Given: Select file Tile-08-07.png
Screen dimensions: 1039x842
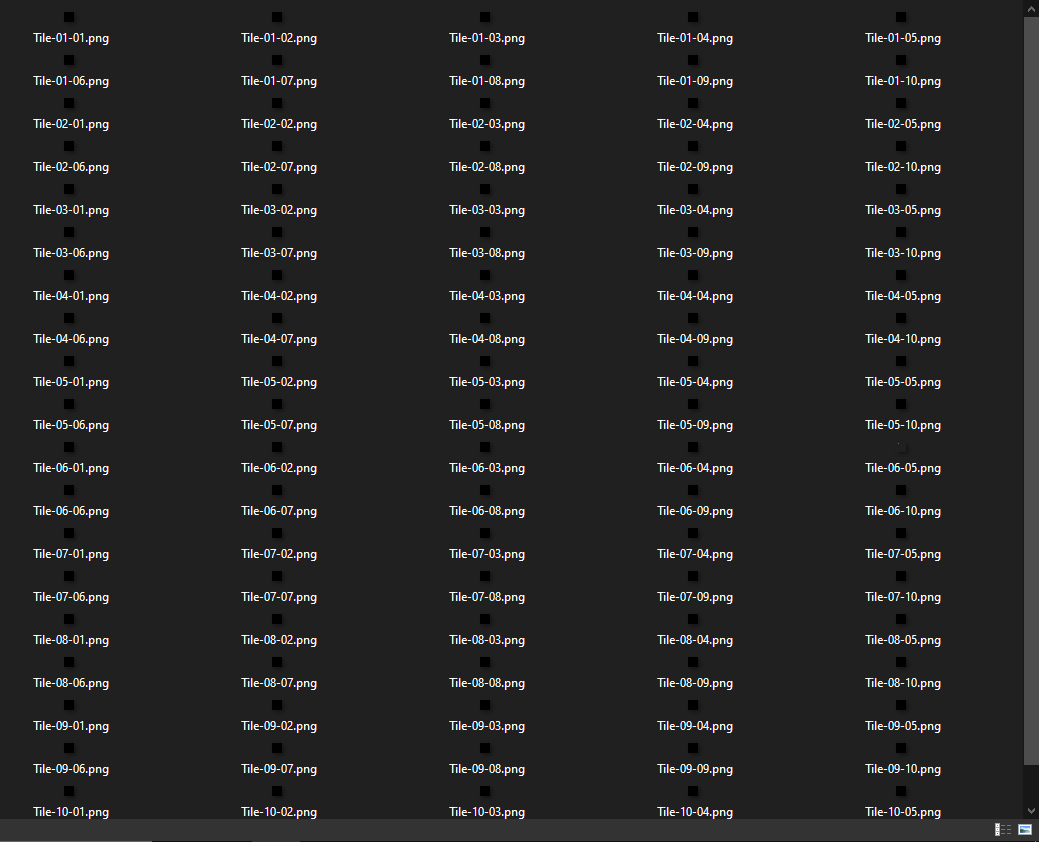Looking at the screenshot, I should [279, 684].
